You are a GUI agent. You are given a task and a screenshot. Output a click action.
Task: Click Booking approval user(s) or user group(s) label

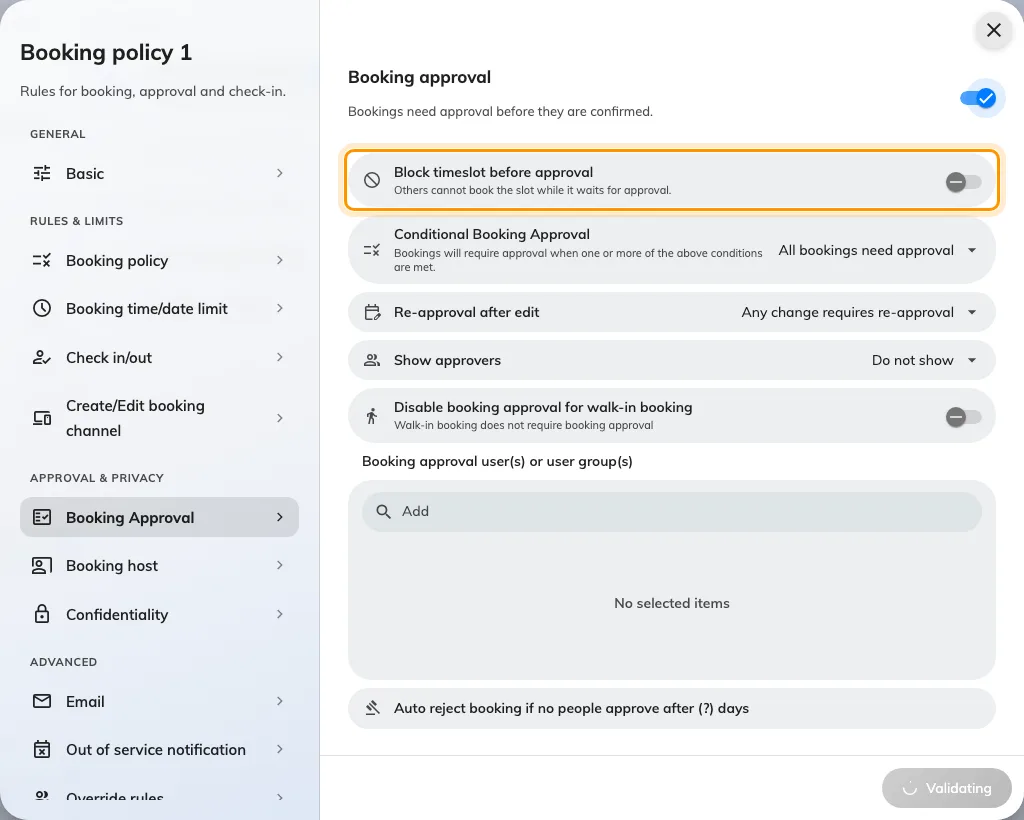pos(497,462)
